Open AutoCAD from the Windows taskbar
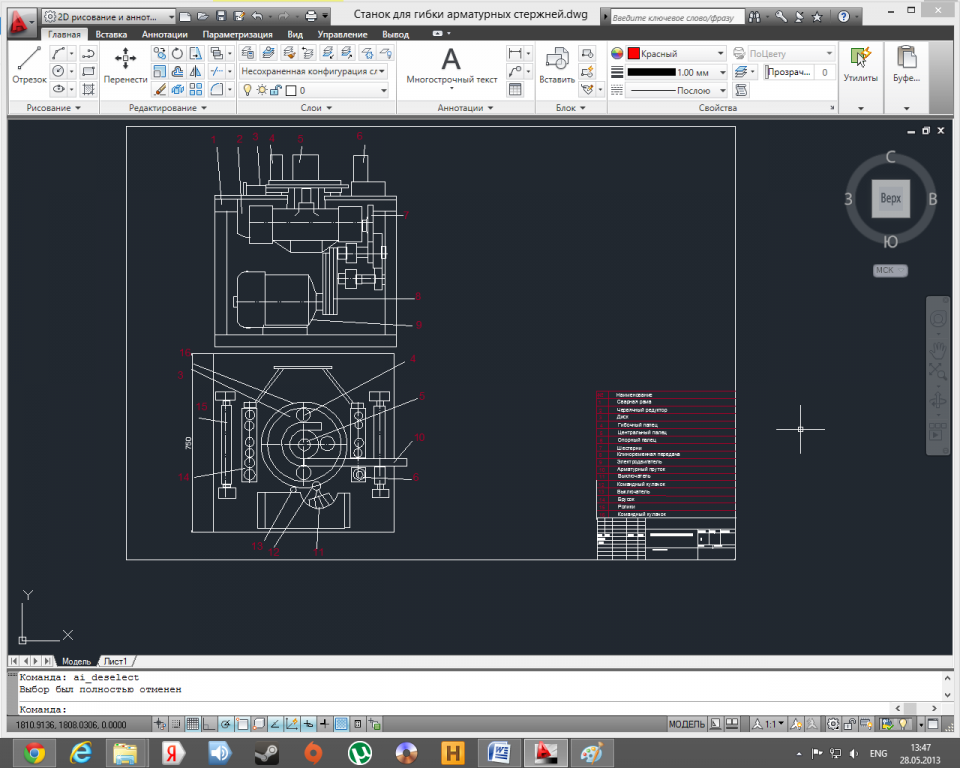Viewport: 960px width, 768px height. [544, 753]
